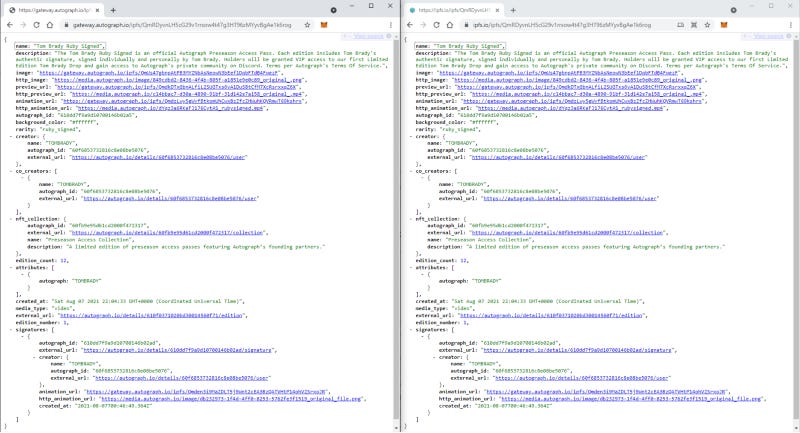Click the gateway.autograph.io address bar URL
The width and height of the screenshot is (800, 433).
pyautogui.click(x=182, y=24)
